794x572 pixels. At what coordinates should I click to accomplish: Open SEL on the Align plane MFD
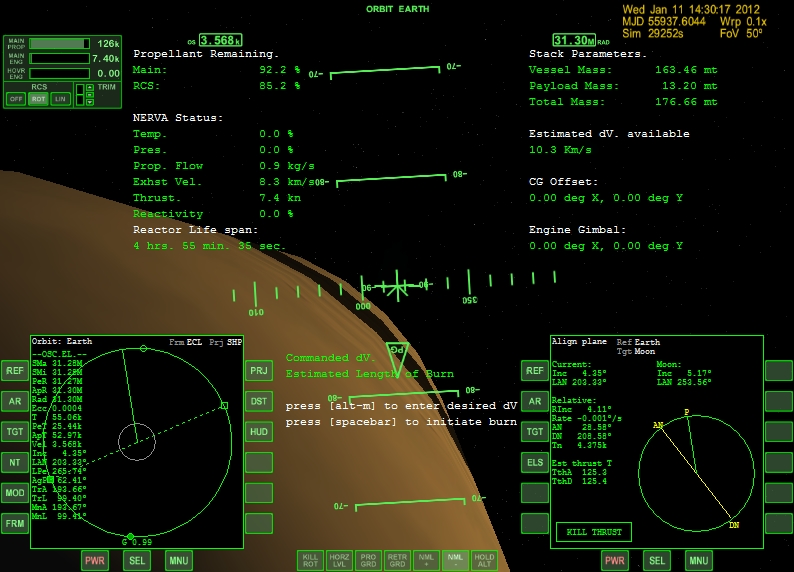click(x=657, y=561)
